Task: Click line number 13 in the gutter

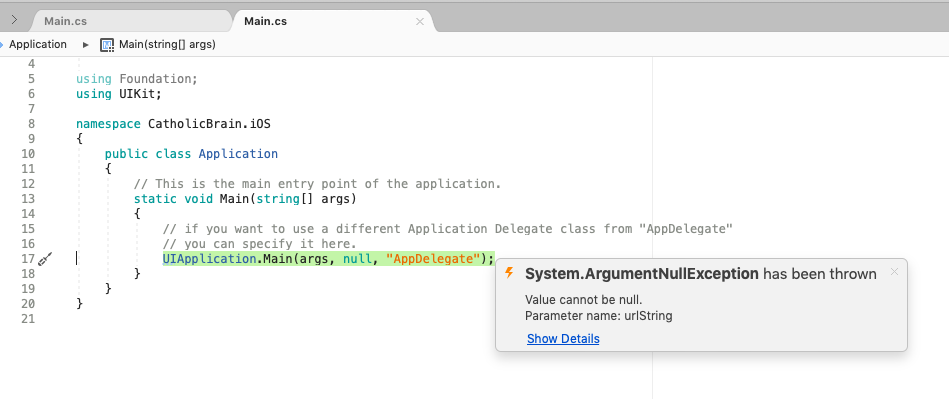Action: click(28, 199)
